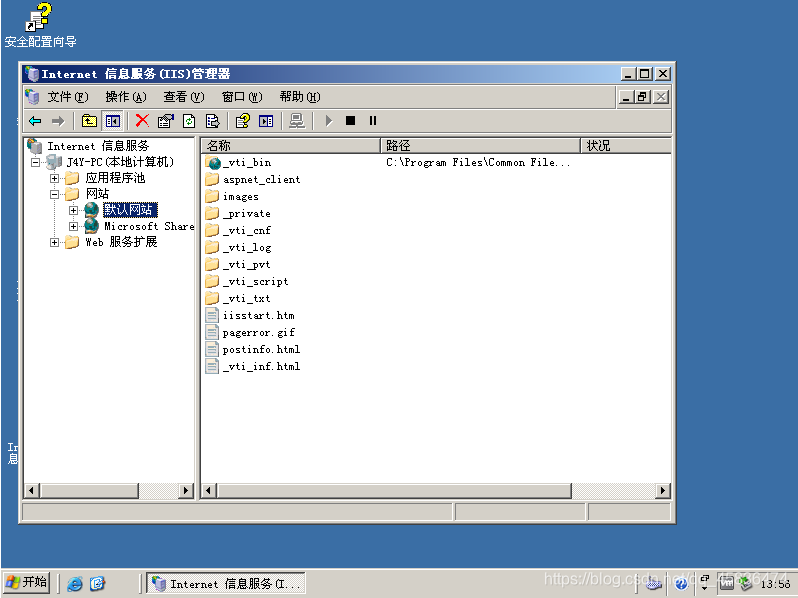Collapse the 网站 folder node
Viewport: 798px width, 598px height.
coord(54,194)
